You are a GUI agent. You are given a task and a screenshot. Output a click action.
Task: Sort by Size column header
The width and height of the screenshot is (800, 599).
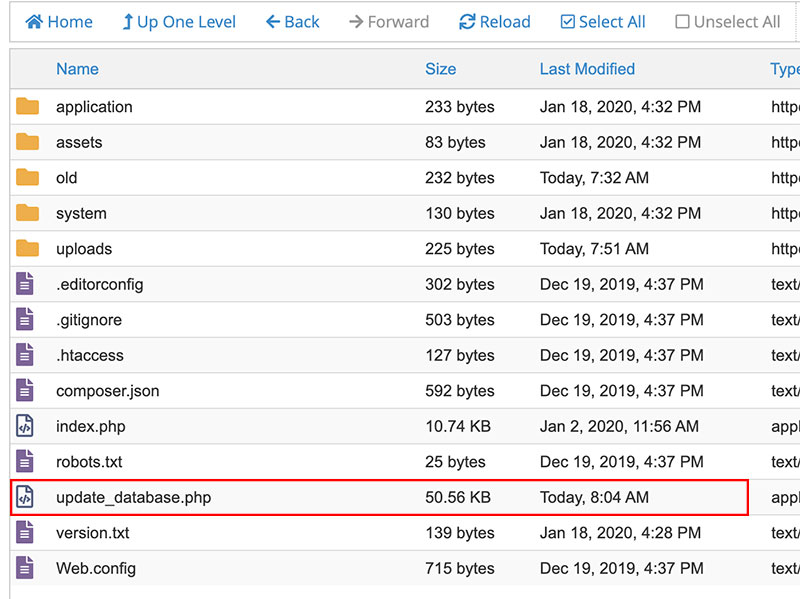(440, 69)
